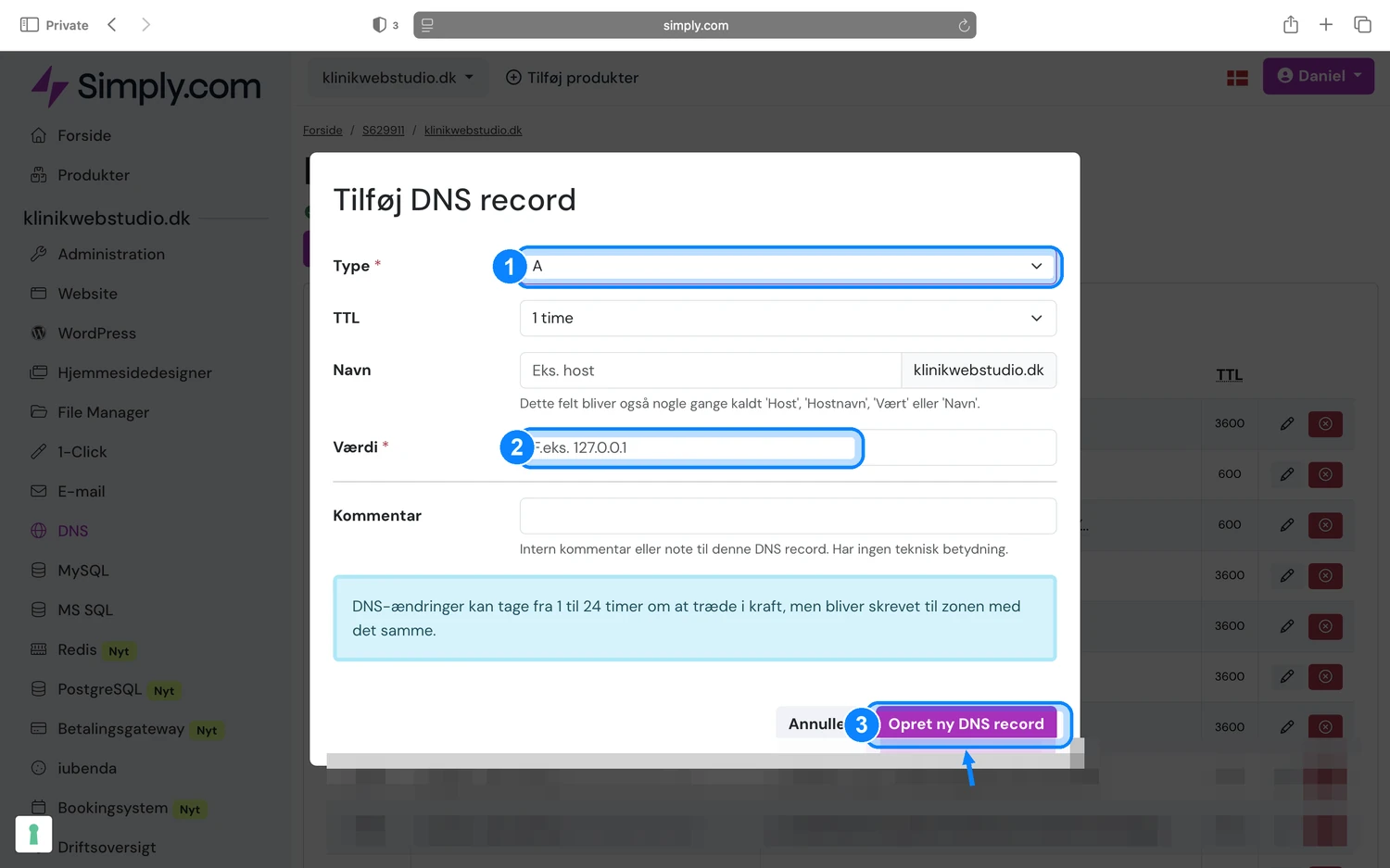Viewport: 1390px width, 868px height.
Task: Click the Forside breadcrumb link
Action: 322,131
